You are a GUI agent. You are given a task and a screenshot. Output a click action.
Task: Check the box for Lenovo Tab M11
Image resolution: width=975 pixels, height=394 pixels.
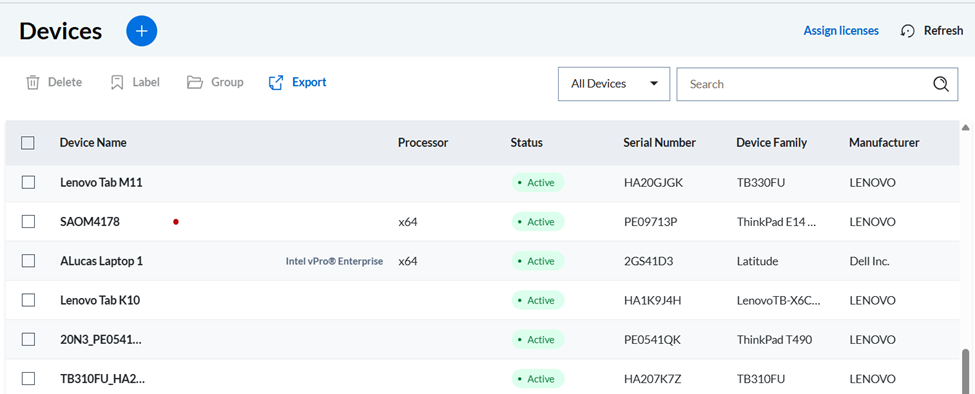28,183
